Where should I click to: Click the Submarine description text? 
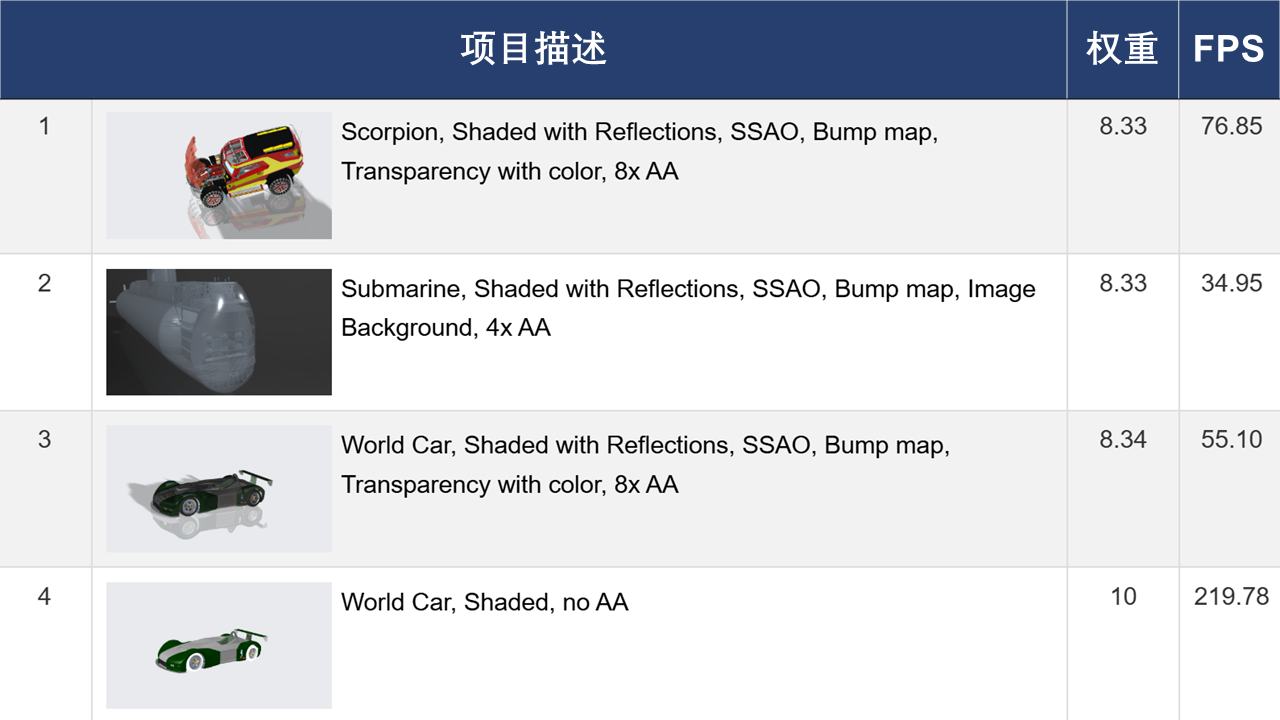tap(688, 308)
